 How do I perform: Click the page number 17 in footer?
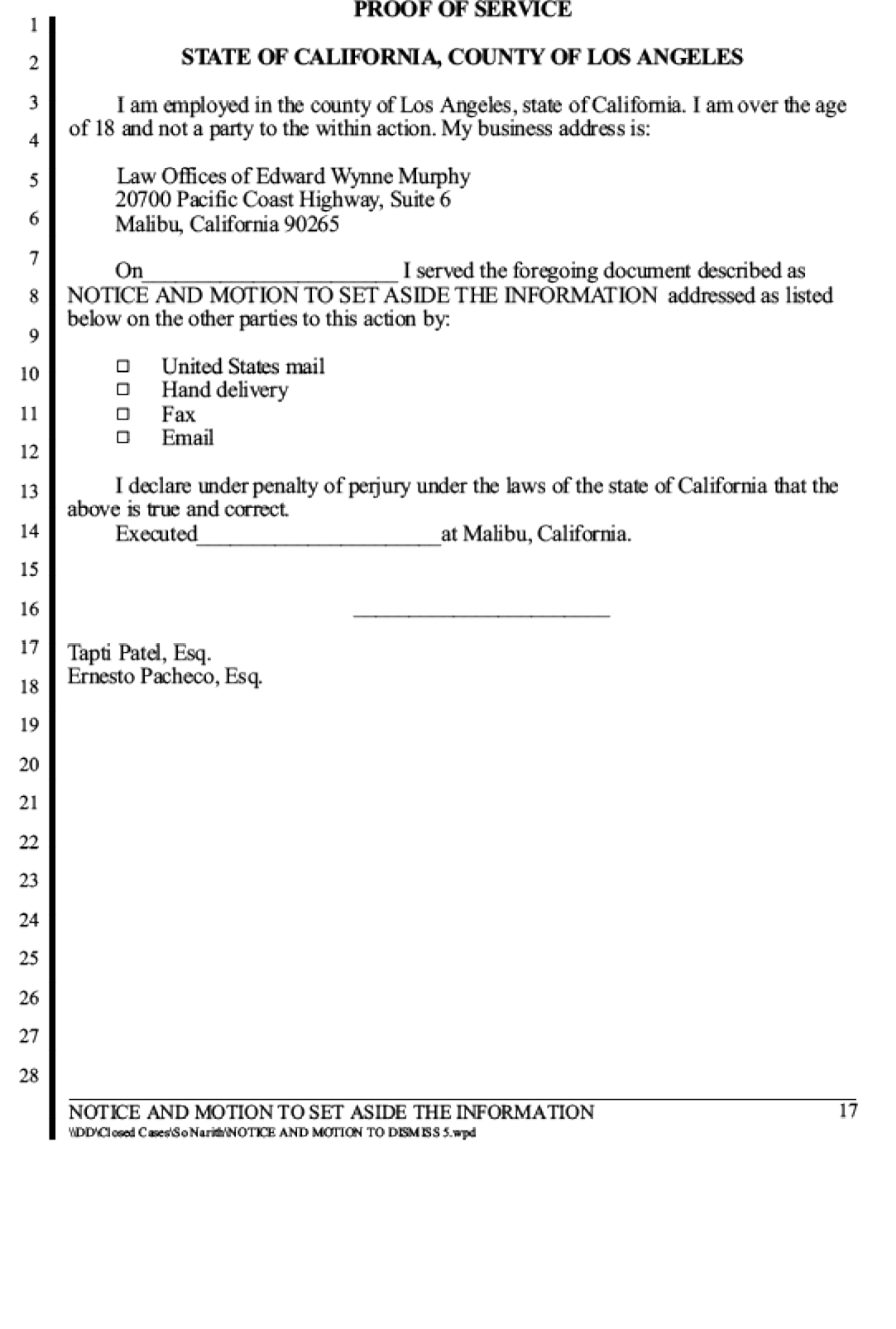pos(848,1111)
